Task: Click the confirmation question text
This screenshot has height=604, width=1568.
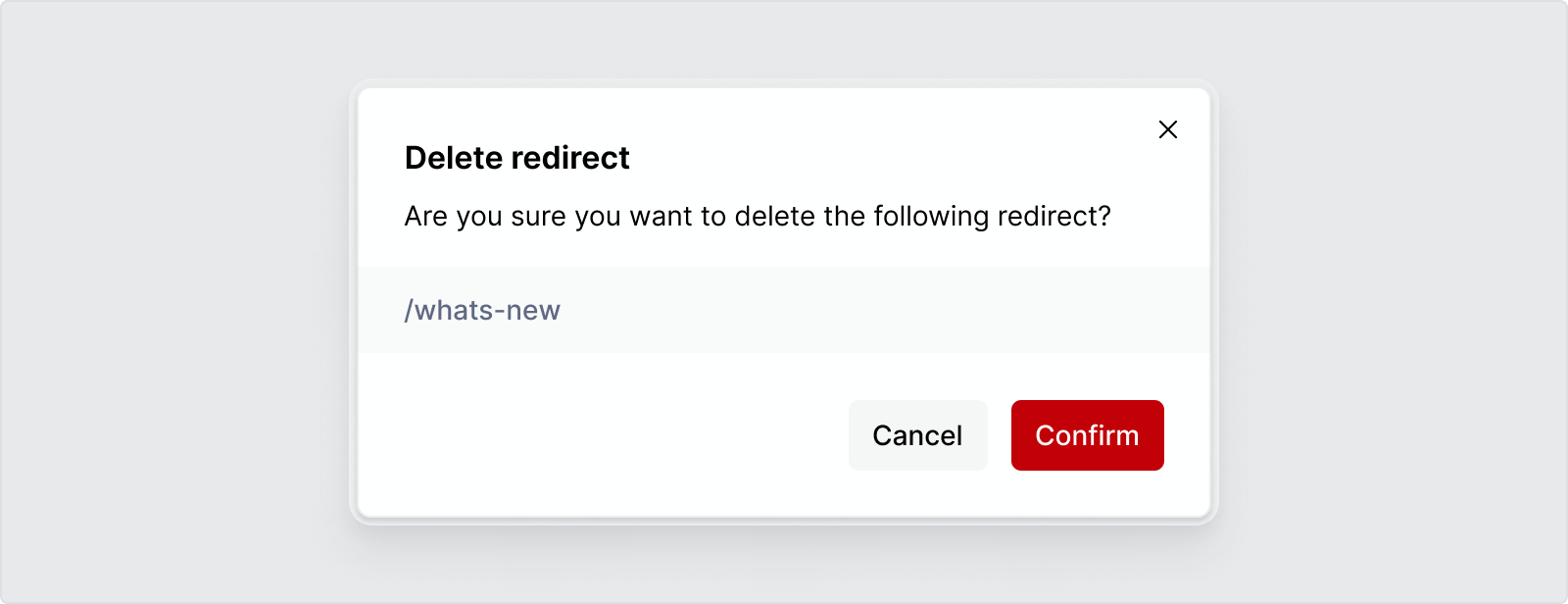Action: [x=758, y=216]
